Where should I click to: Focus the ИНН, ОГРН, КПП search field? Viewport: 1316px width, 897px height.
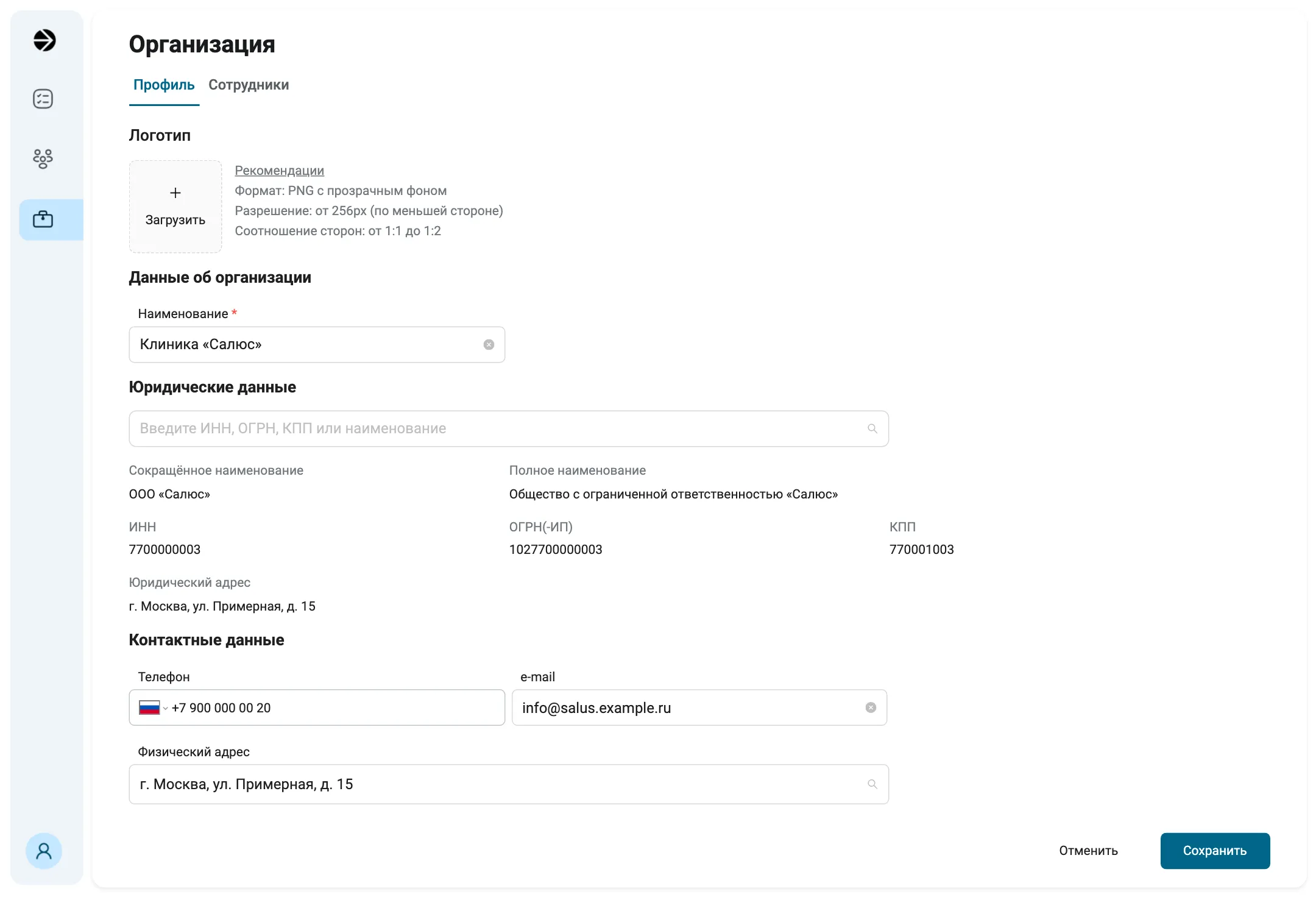[509, 429]
